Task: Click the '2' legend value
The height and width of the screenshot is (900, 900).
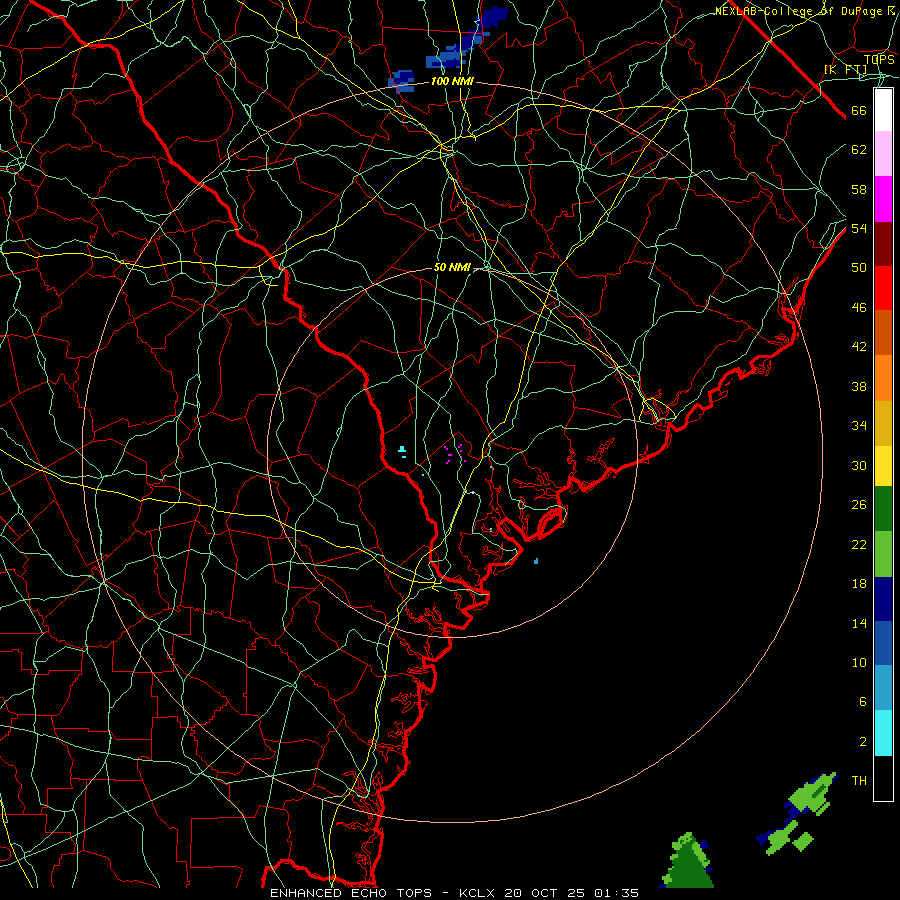Action: 862,742
